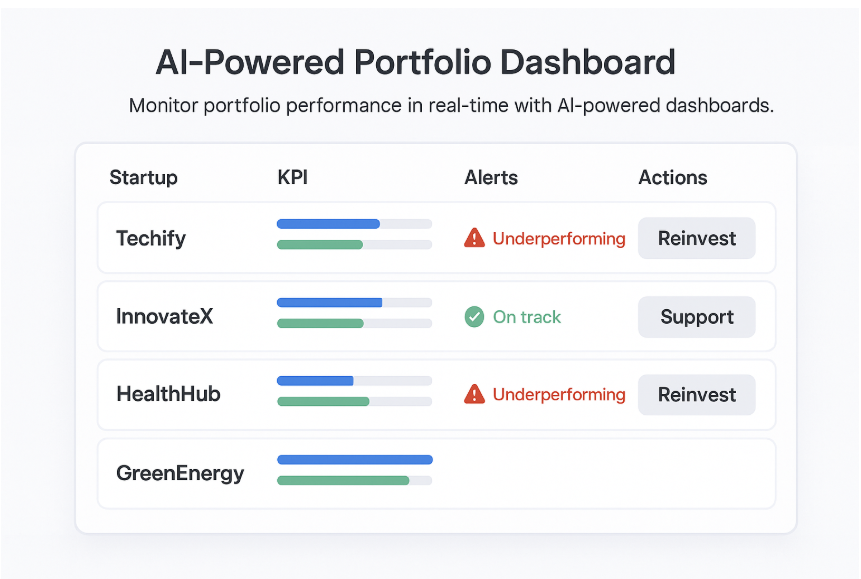Click GreenEnergy's blue KPI progress bar
861x579 pixels.
point(354,460)
